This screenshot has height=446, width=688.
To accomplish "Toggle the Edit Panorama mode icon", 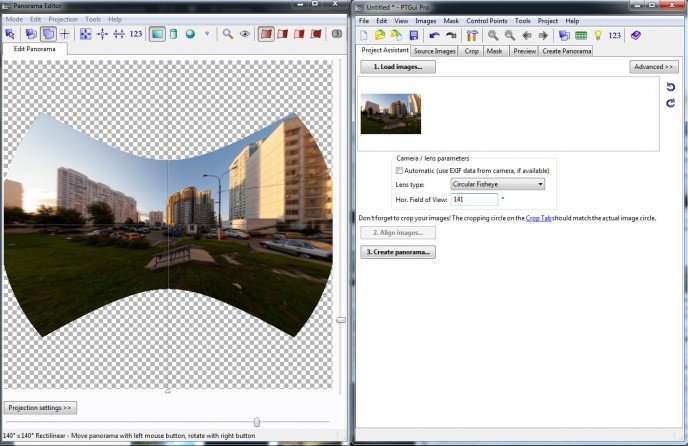I will (x=48, y=34).
